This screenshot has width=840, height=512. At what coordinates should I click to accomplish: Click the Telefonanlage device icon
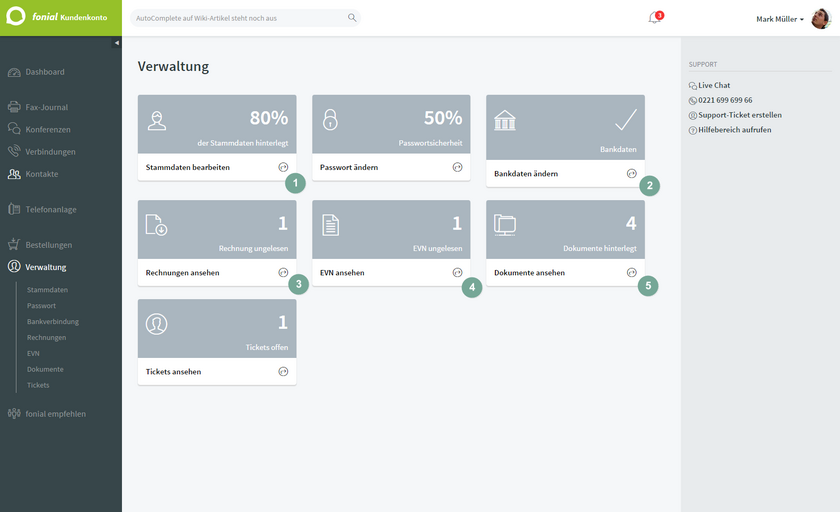click(14, 209)
